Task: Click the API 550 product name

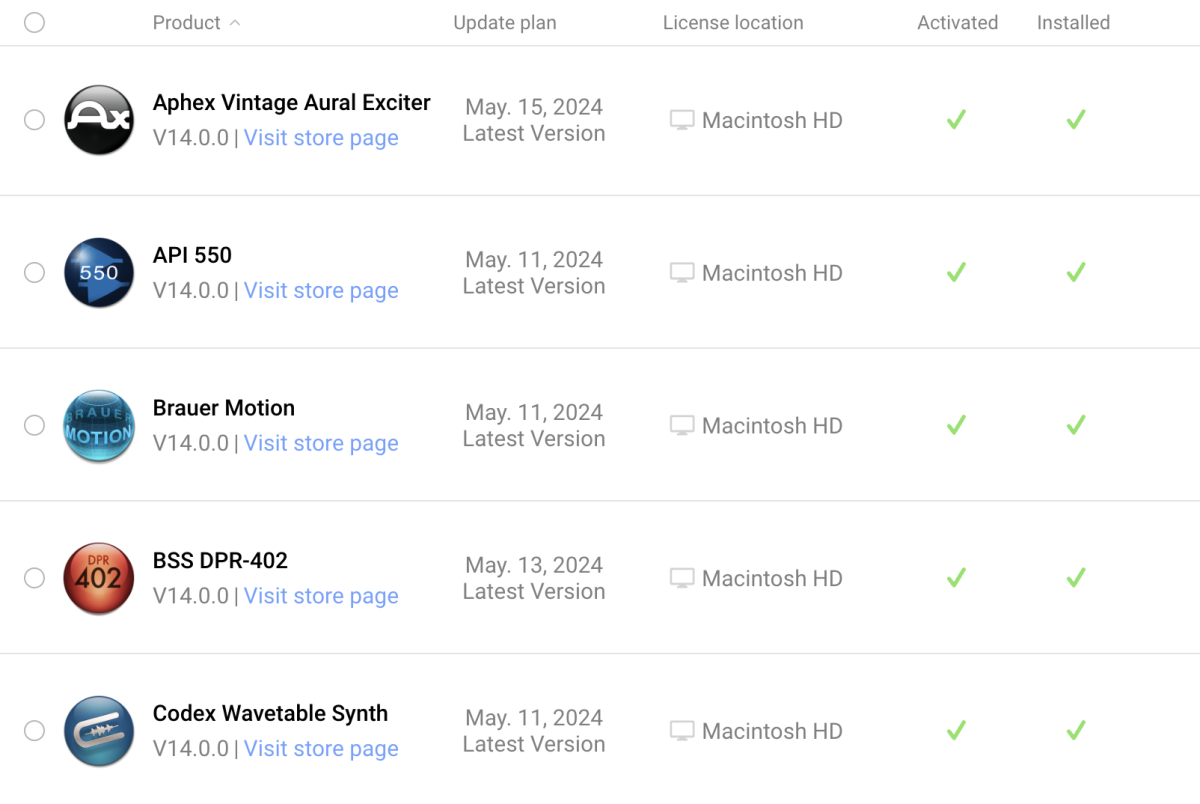Action: tap(192, 255)
